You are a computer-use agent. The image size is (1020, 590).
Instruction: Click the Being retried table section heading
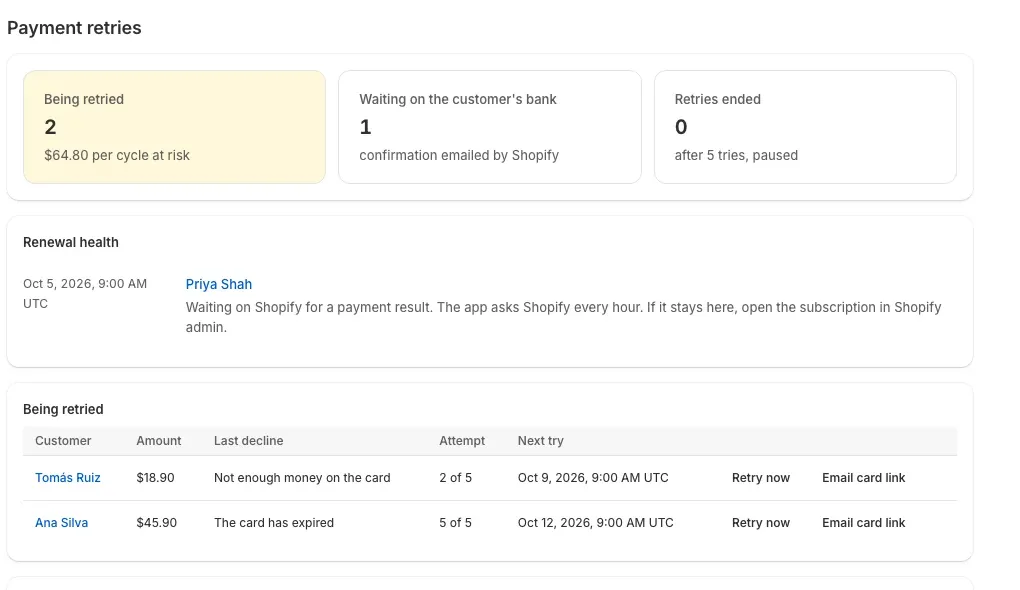click(63, 409)
